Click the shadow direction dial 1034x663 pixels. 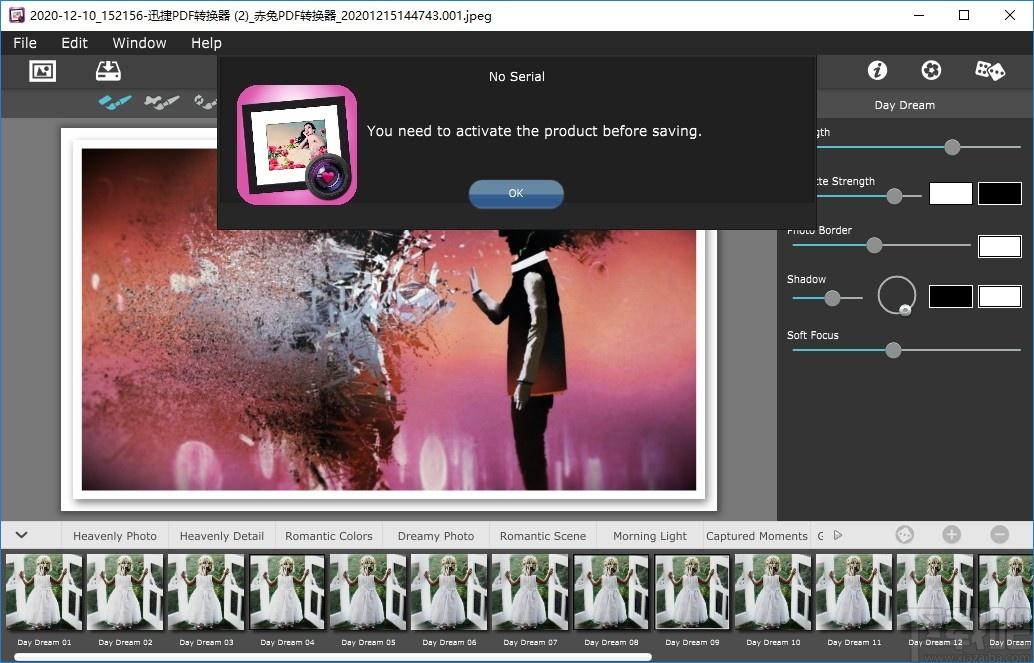point(897,295)
